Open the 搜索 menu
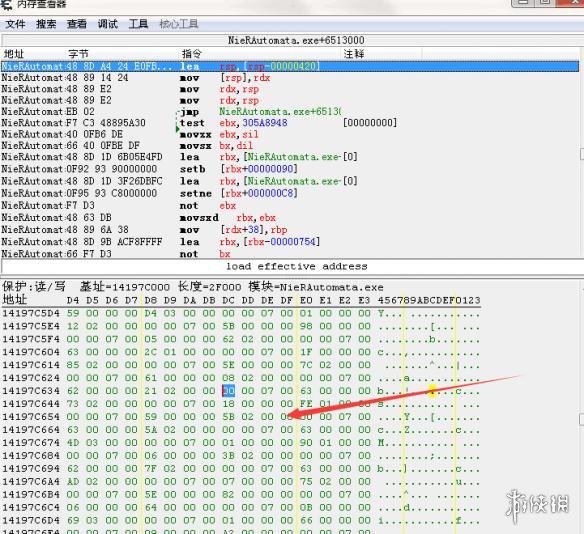The image size is (584, 534). [46, 24]
